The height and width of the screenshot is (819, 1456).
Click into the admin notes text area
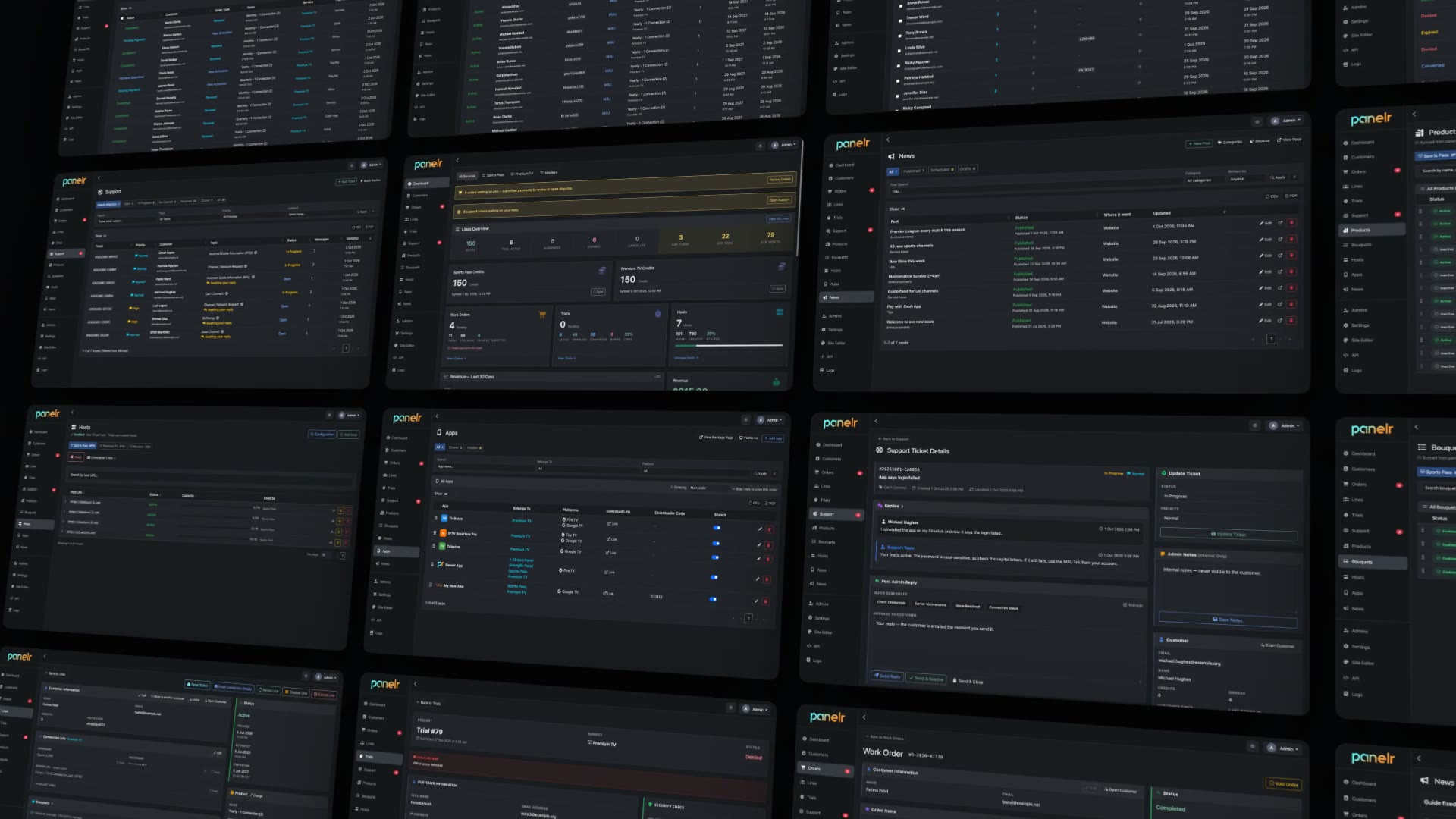pyautogui.click(x=1228, y=588)
